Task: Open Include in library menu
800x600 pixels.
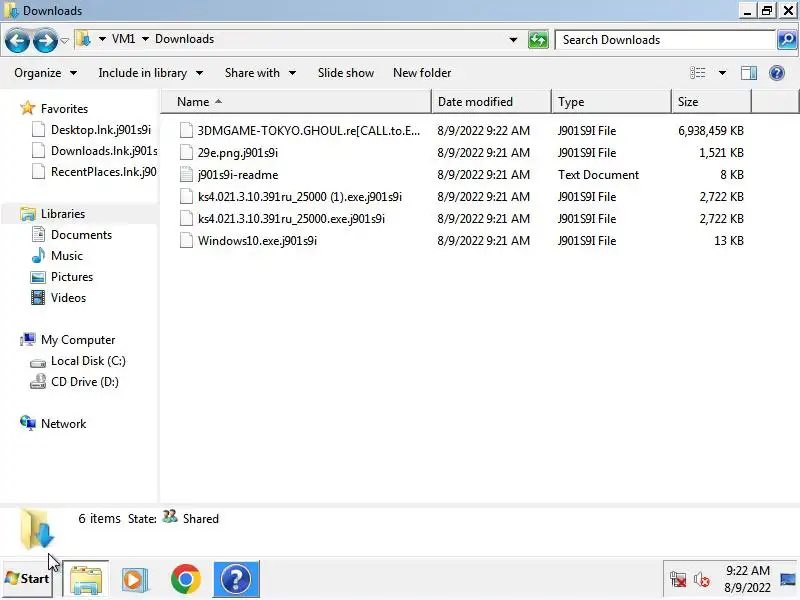Action: point(151,73)
